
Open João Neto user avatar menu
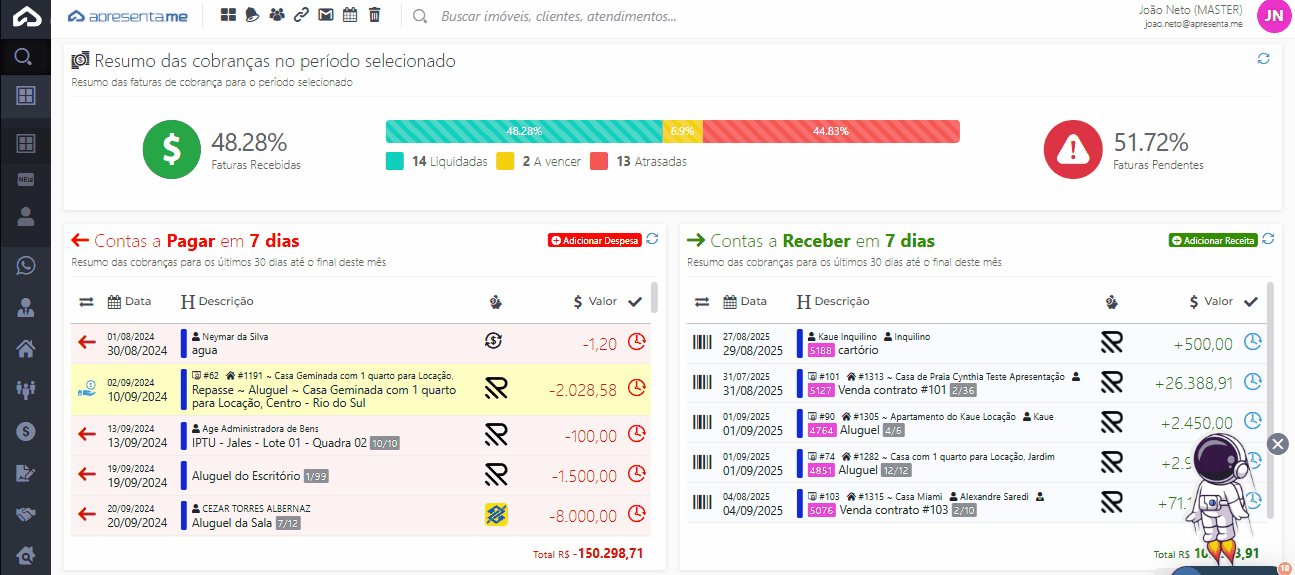coord(1273,16)
